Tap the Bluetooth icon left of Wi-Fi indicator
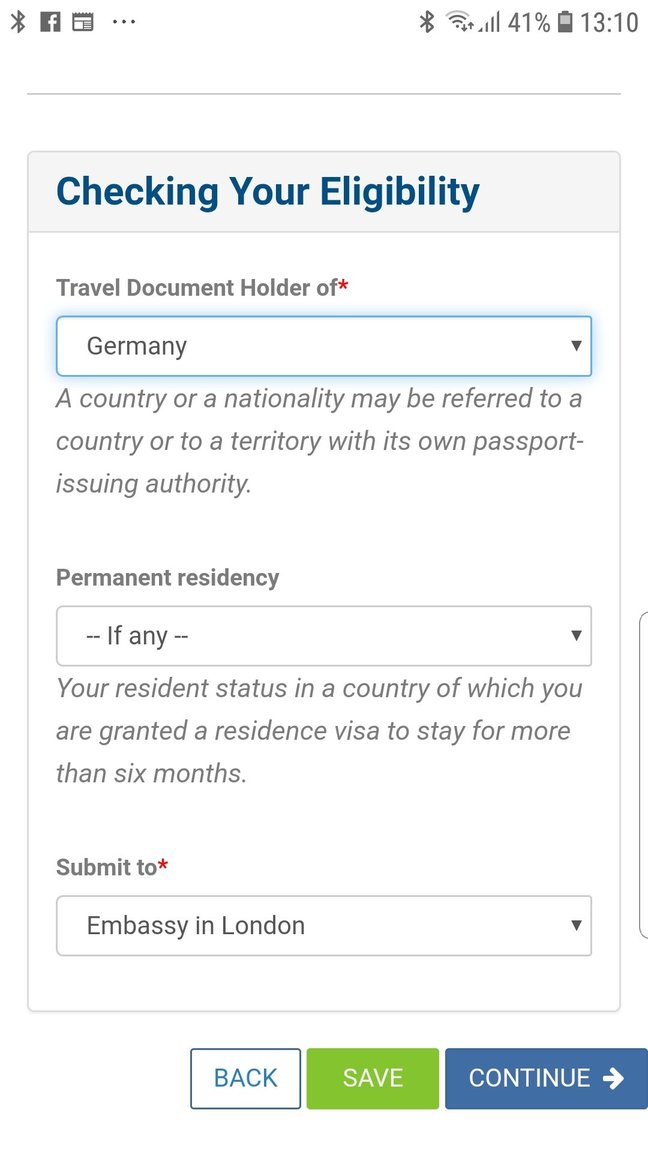This screenshot has height=1152, width=648. click(x=427, y=22)
